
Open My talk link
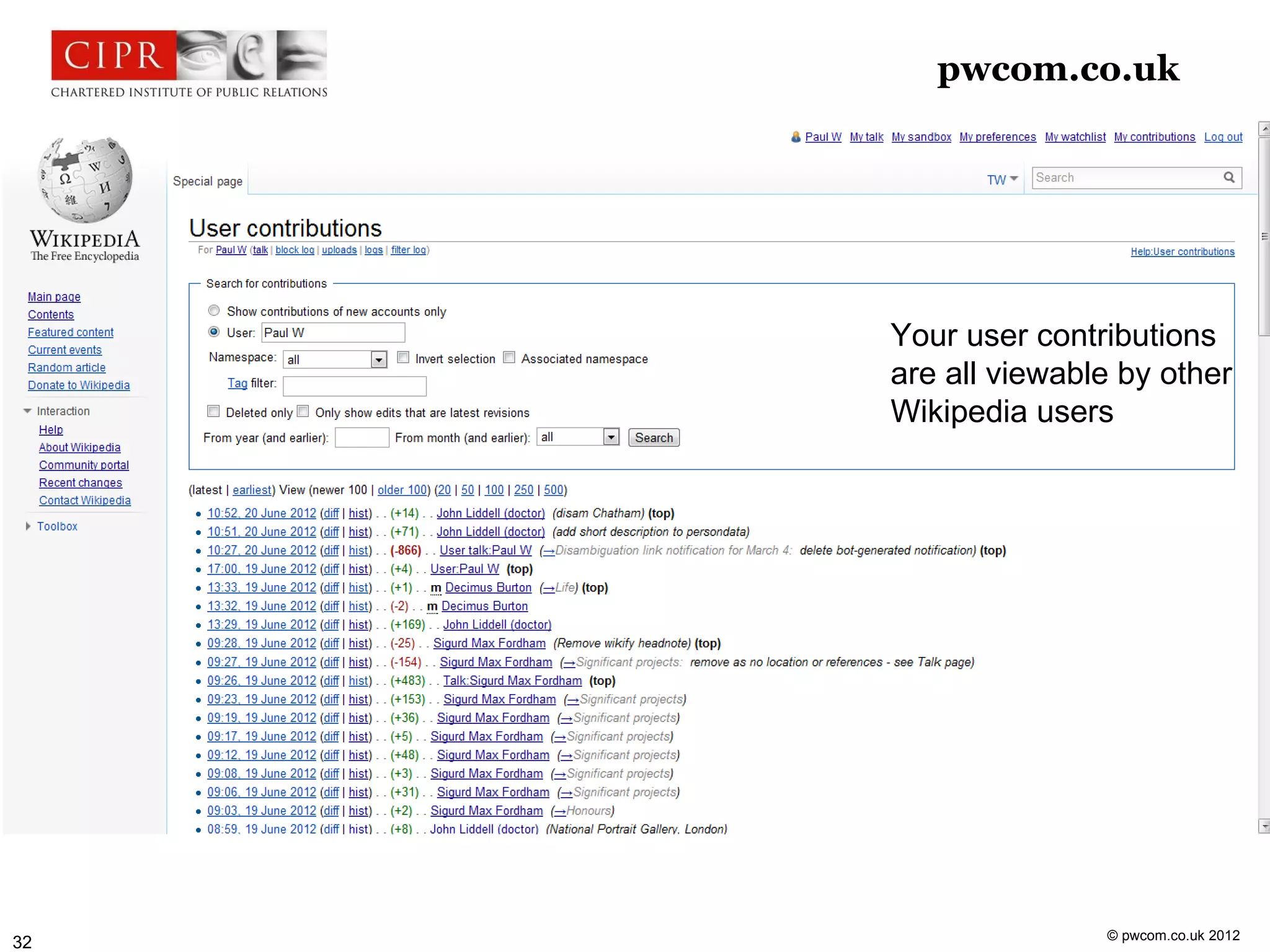[x=866, y=137]
